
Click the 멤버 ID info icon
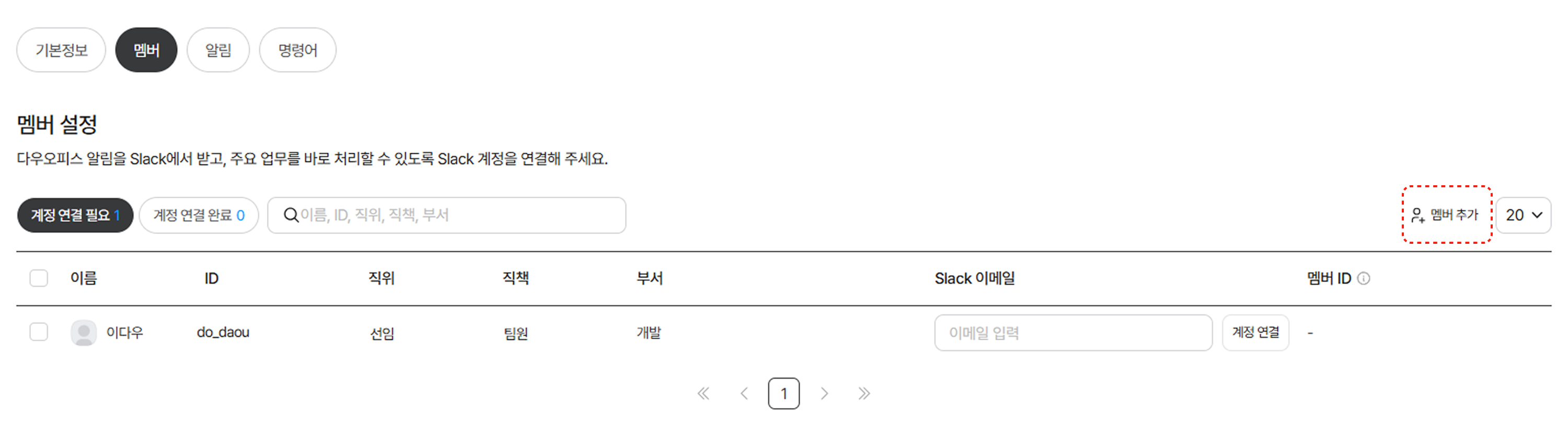[1364, 279]
